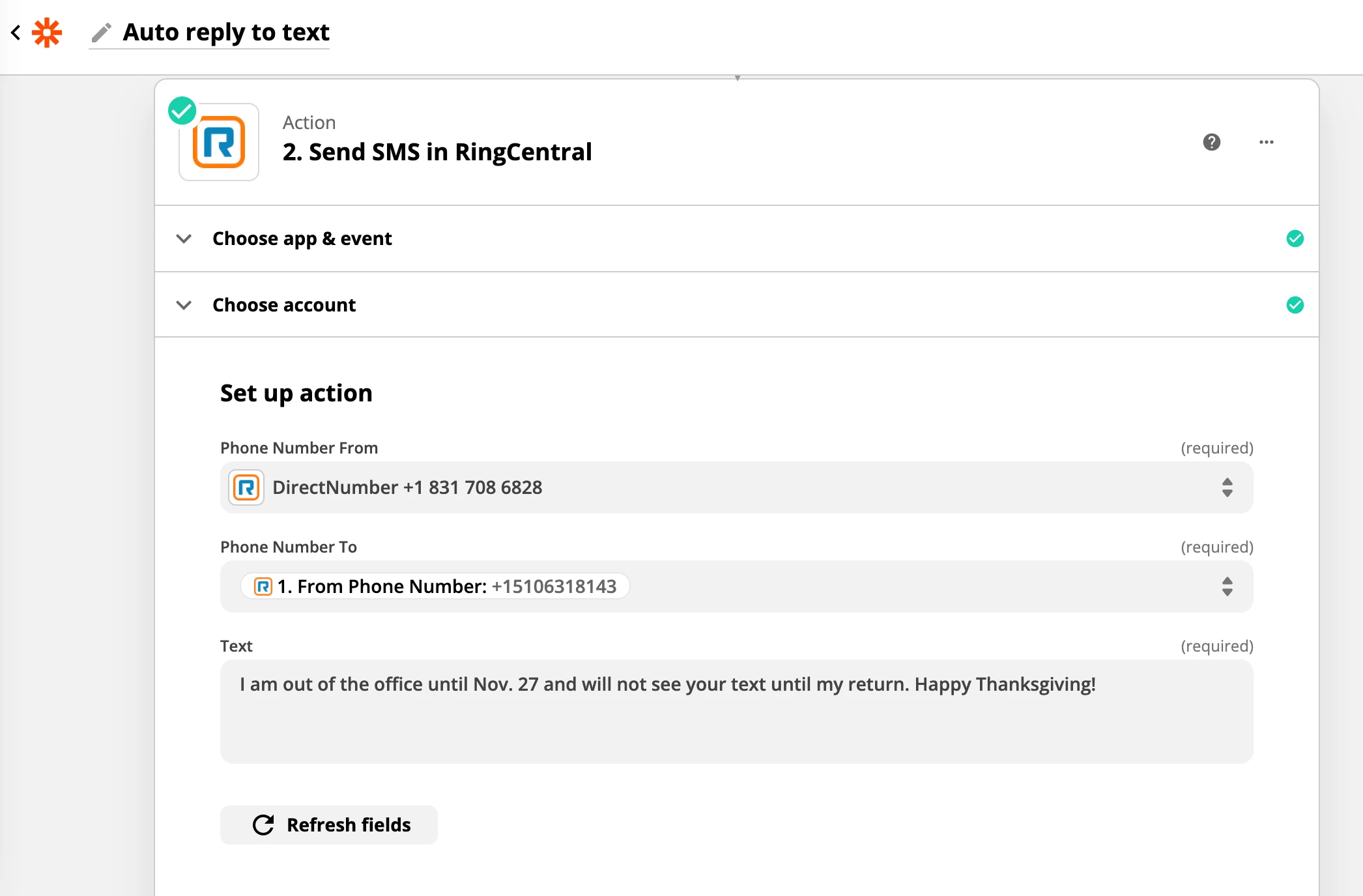This screenshot has width=1363, height=896.
Task: Open the RingCentral app icon on the action step
Action: (219, 143)
